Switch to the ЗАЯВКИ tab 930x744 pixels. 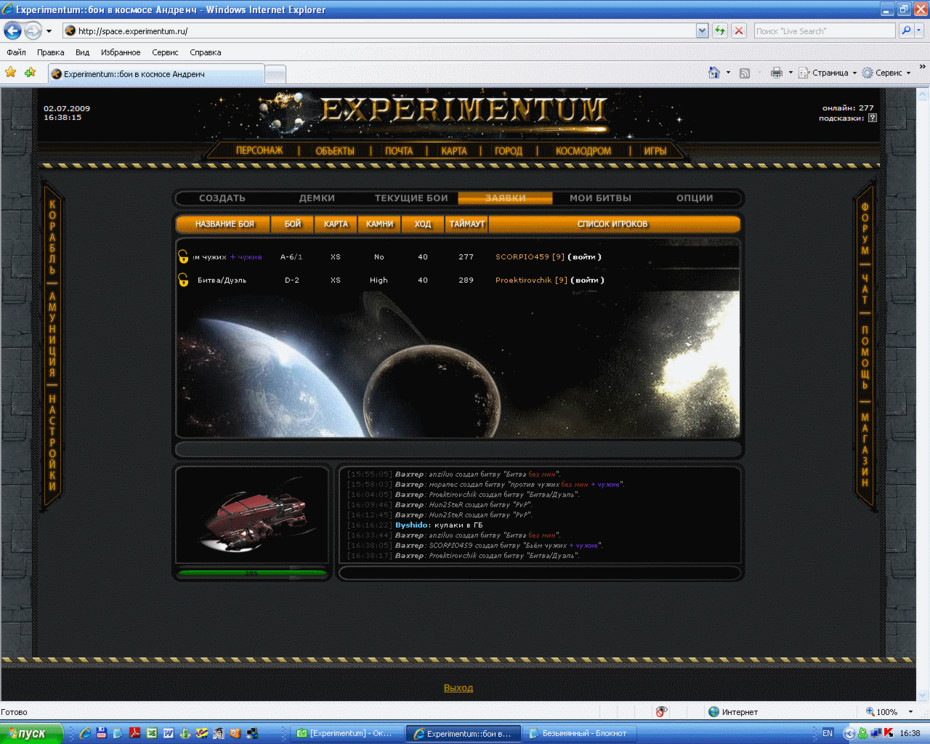click(505, 198)
